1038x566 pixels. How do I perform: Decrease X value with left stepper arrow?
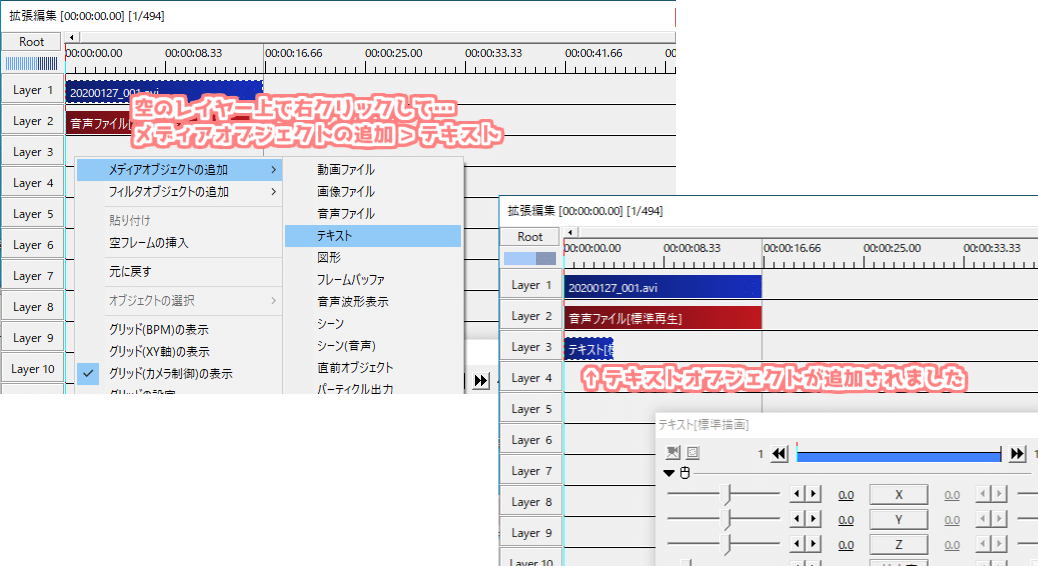click(x=797, y=494)
